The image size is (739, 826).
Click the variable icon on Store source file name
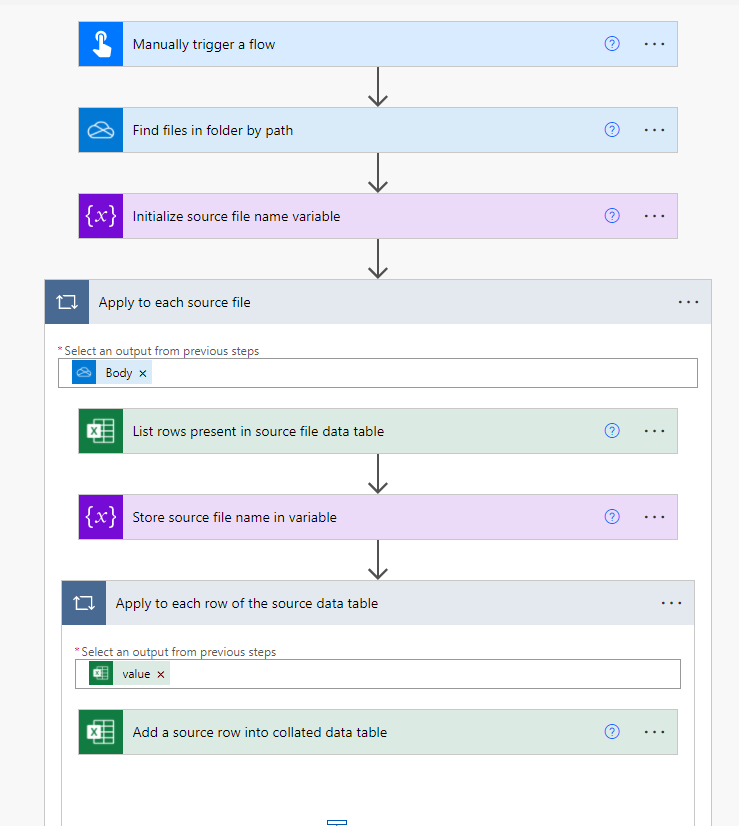click(101, 517)
